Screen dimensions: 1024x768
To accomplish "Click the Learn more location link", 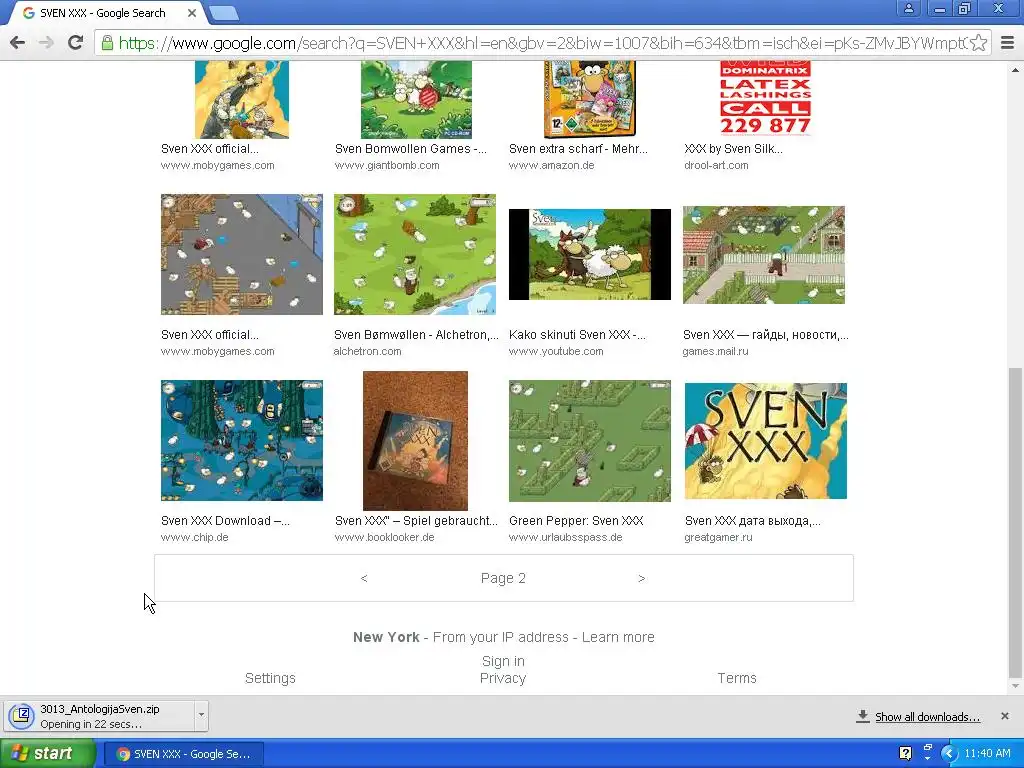I will tap(618, 637).
